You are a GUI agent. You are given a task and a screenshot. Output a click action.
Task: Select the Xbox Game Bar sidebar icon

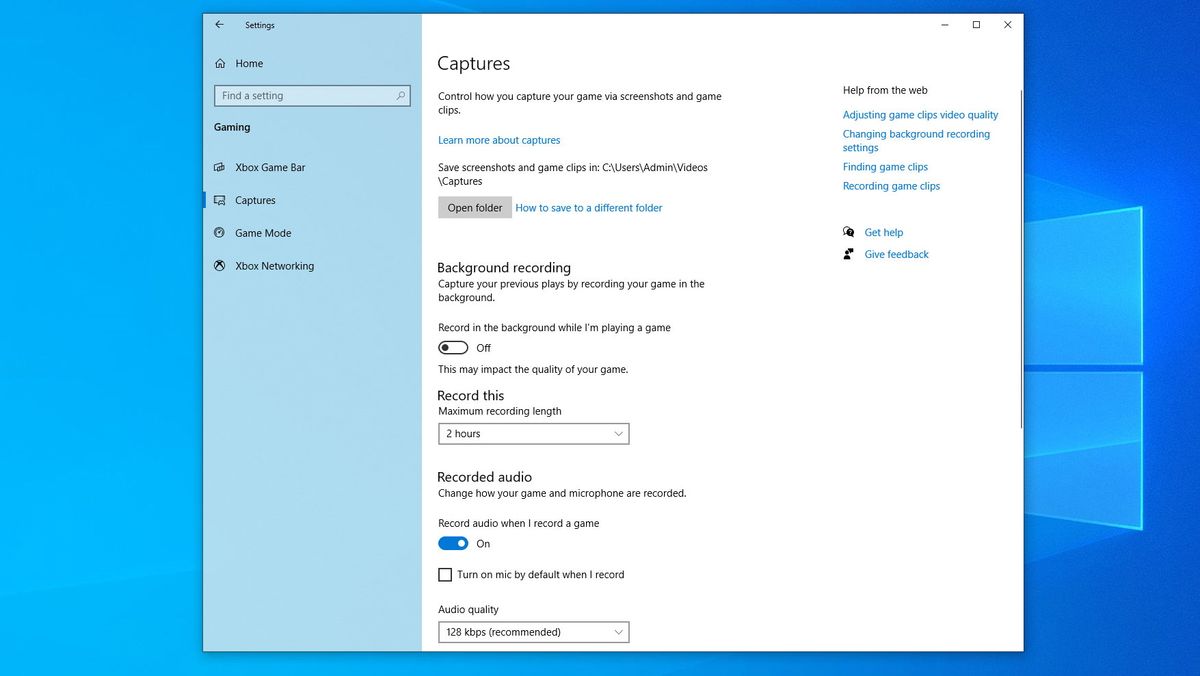coord(220,167)
